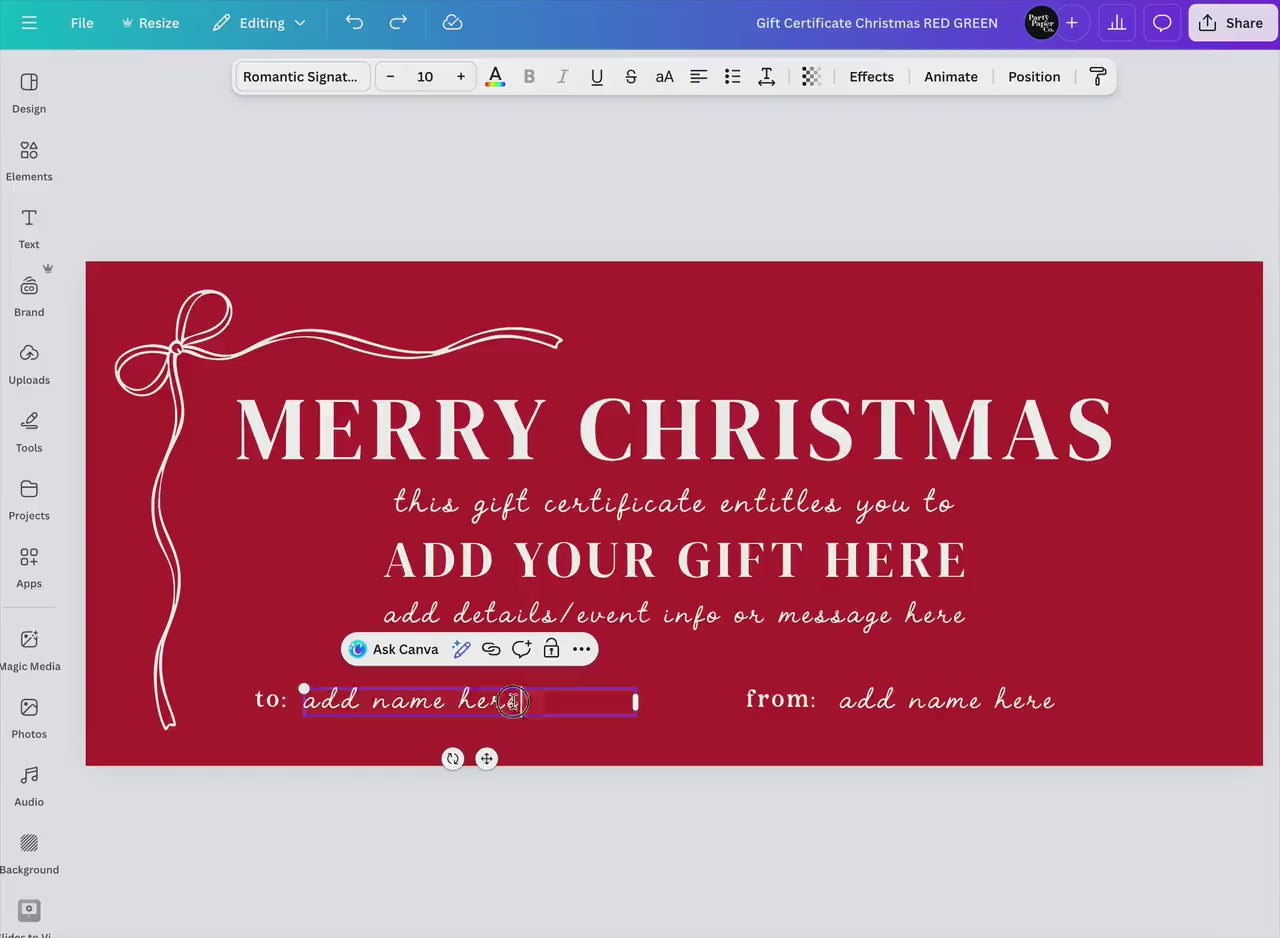The width and height of the screenshot is (1280, 938).
Task: Open the Uploads panel
Action: click(x=28, y=363)
